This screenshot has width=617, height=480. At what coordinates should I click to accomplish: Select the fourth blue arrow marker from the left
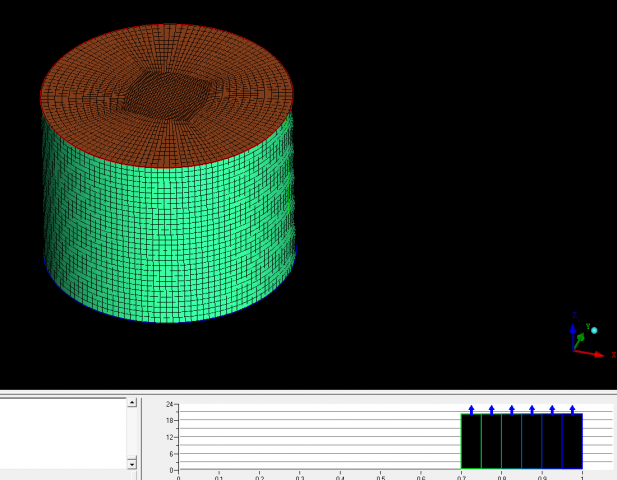pos(532,409)
